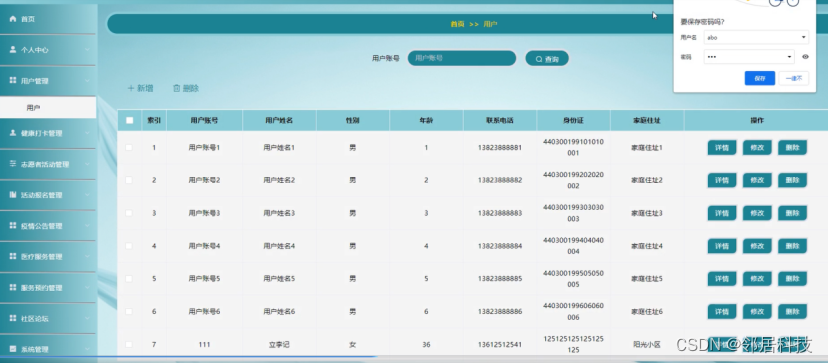Click the 家庭住址 column header

pos(647,120)
